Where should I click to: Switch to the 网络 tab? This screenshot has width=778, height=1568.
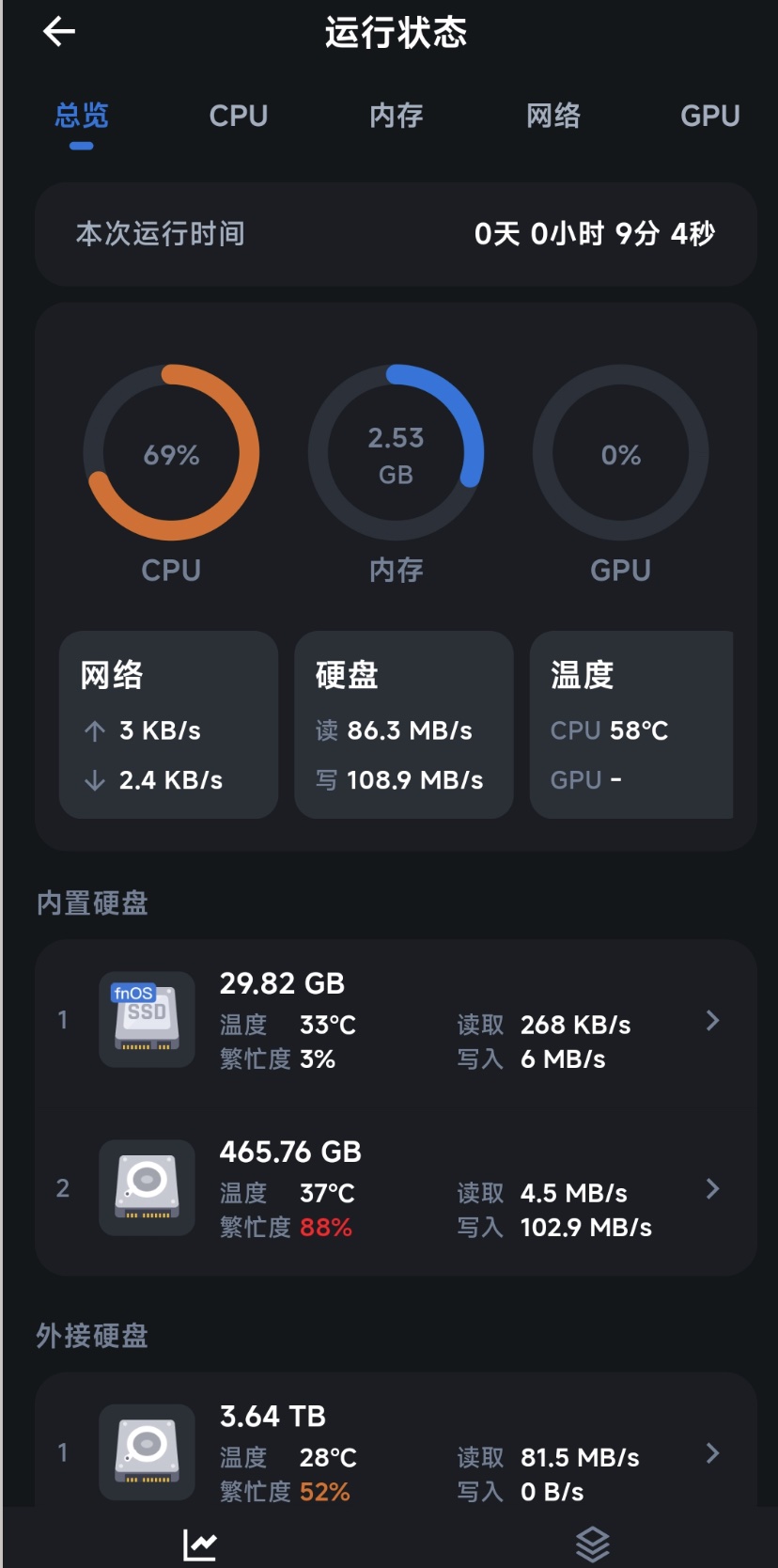point(553,116)
